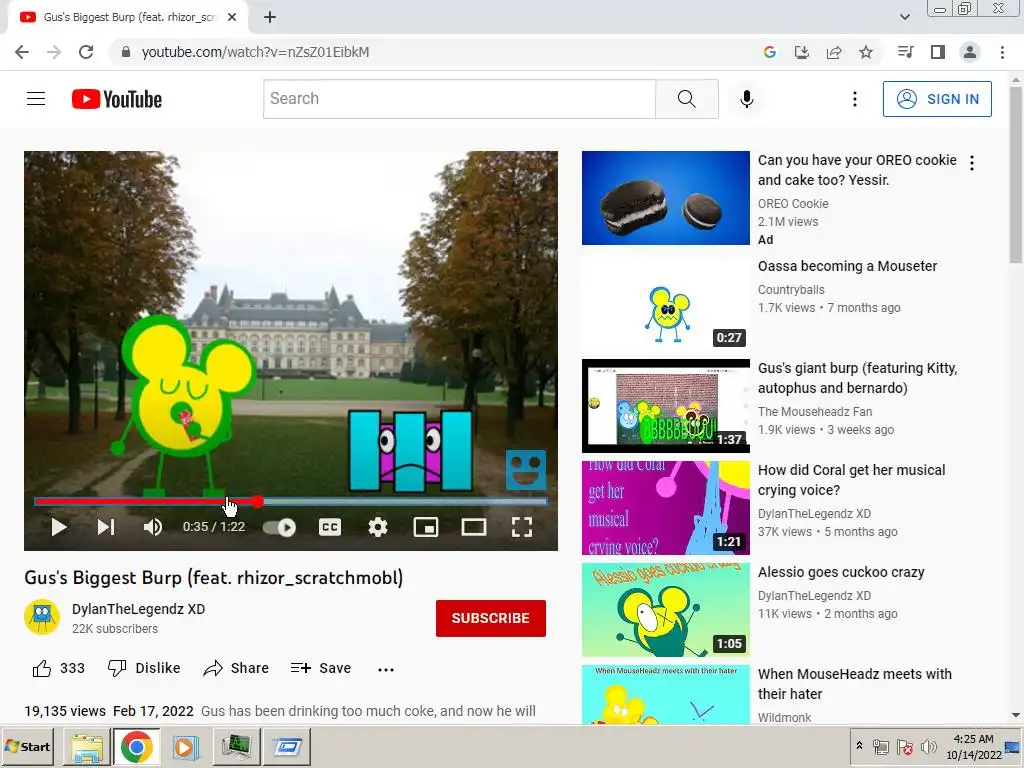The image size is (1024, 768).
Task: Skip to the next video
Action: point(106,527)
